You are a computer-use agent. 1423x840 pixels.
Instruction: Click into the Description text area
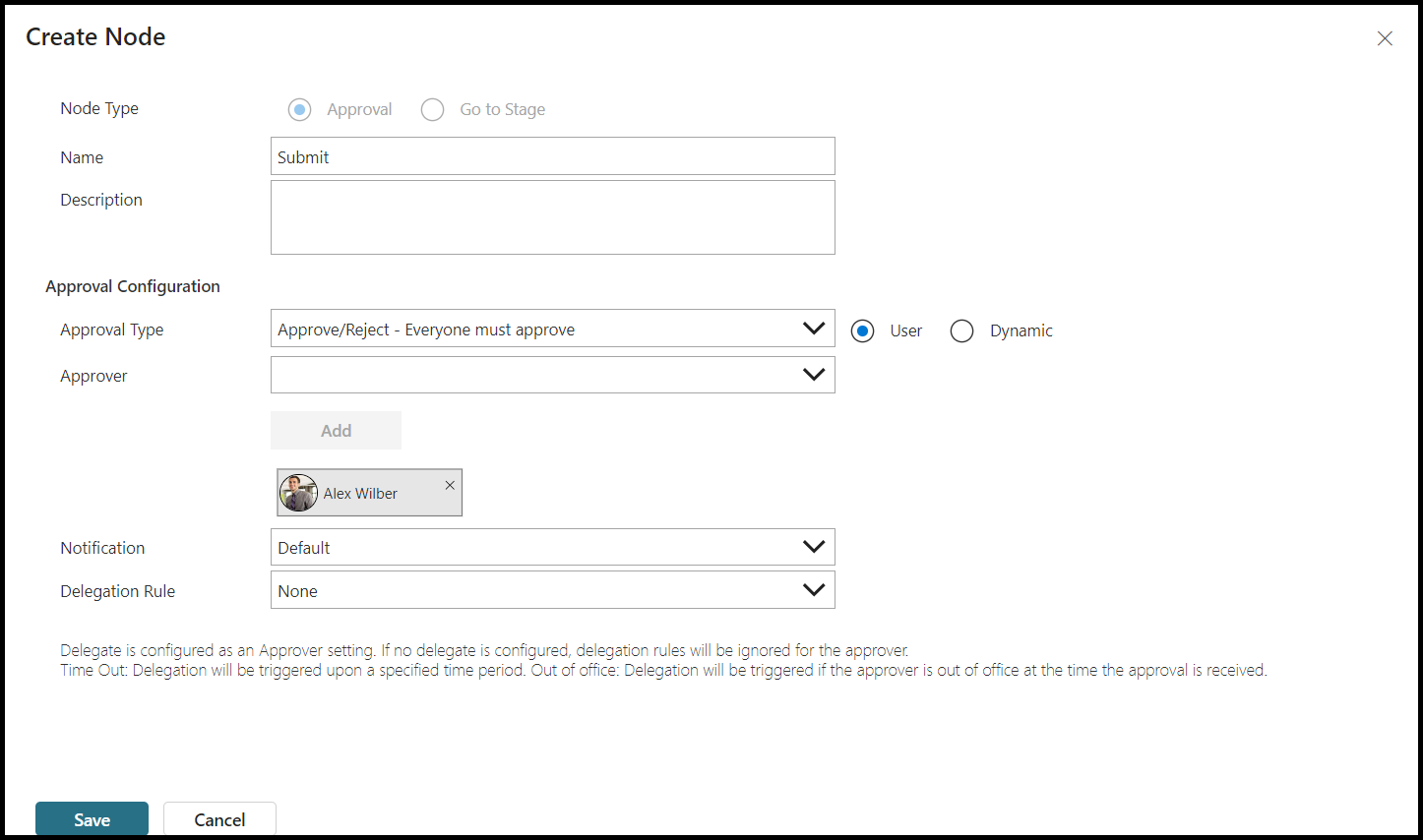coord(552,217)
